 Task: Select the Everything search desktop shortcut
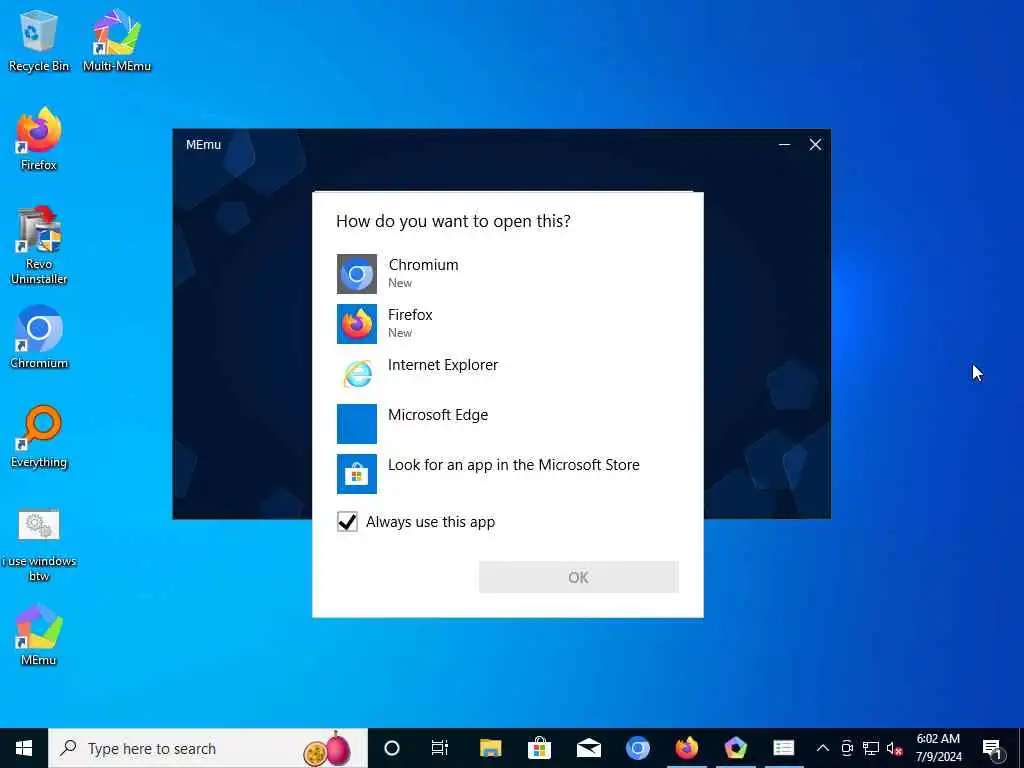coord(39,436)
